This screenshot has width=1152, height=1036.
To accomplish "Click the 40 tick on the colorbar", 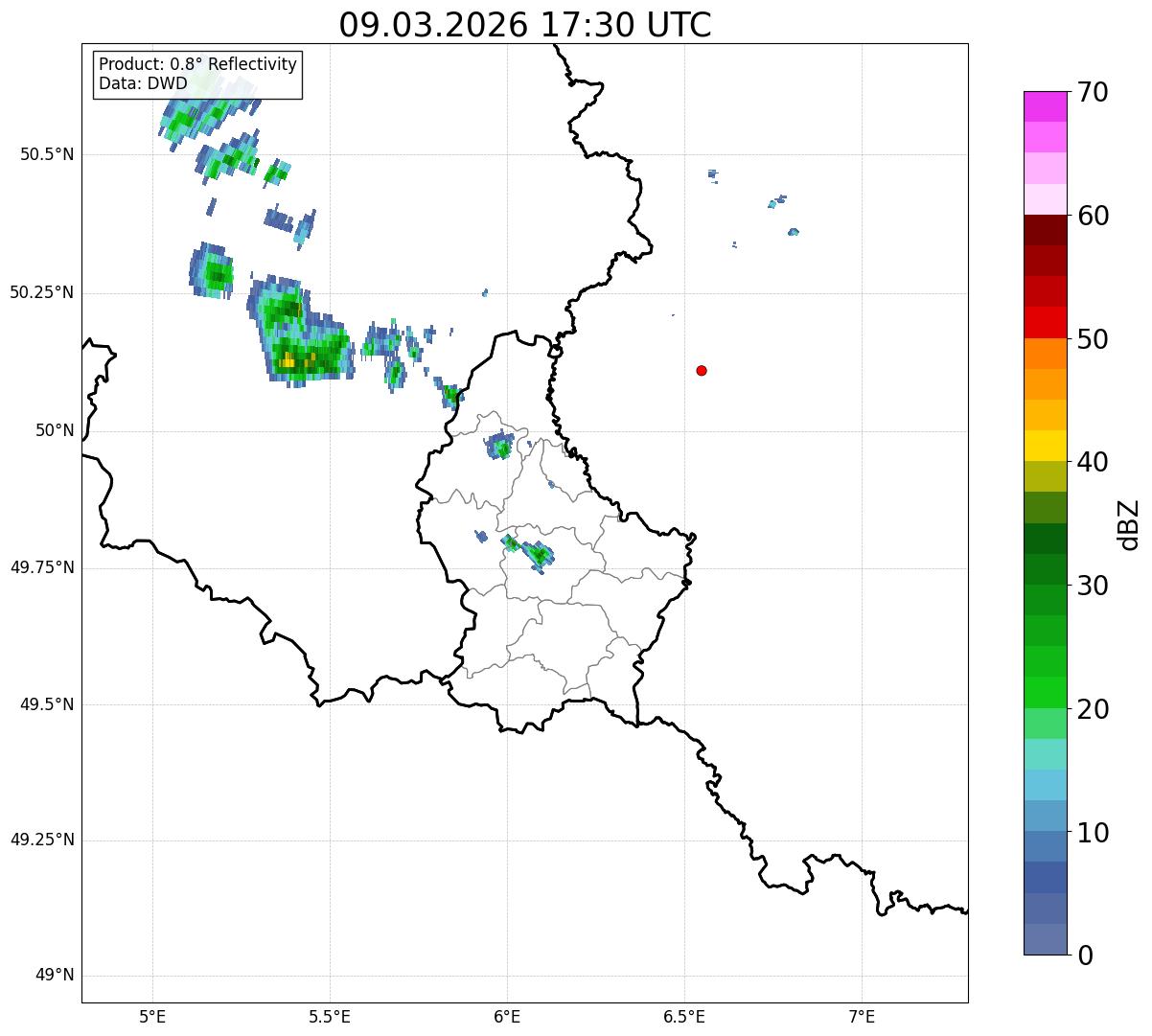I will tap(1093, 462).
